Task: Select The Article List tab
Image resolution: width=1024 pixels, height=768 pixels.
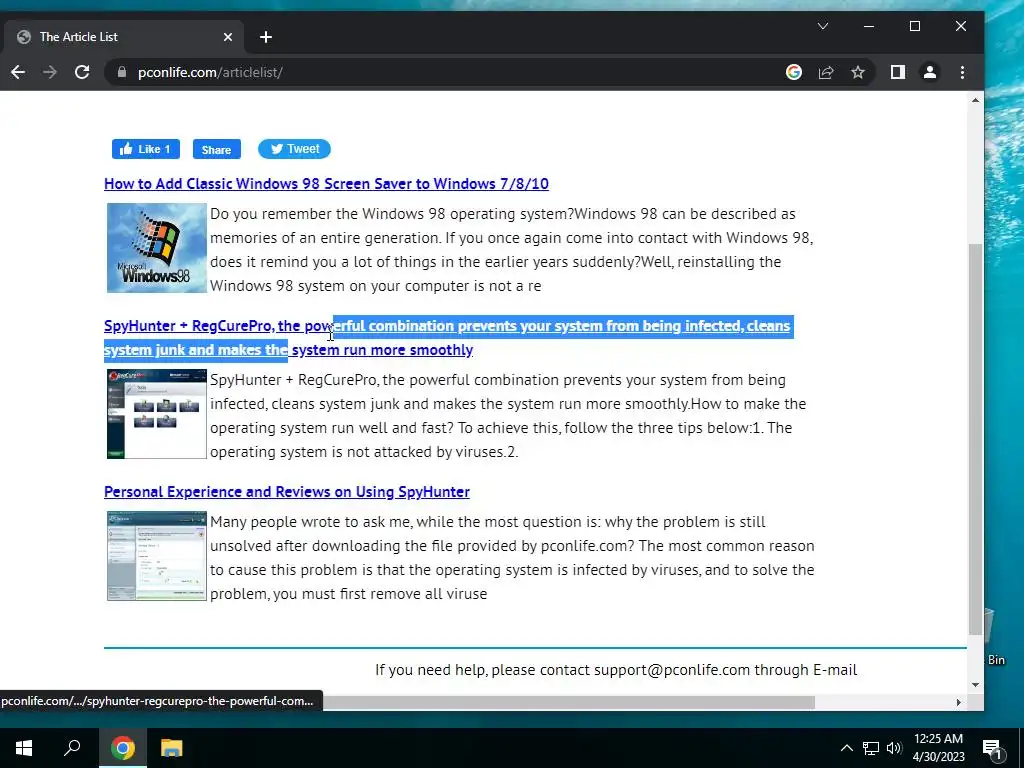Action: [124, 37]
